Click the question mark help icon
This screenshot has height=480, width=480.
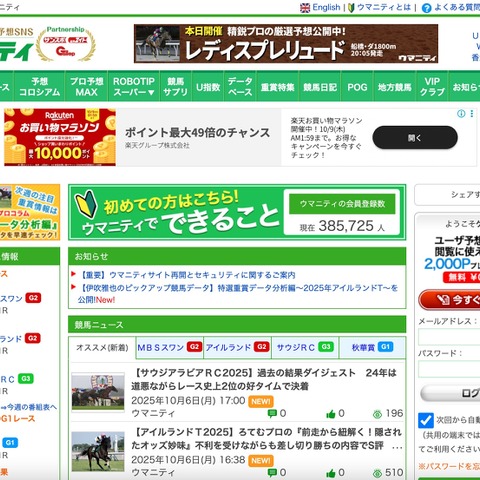426,8
